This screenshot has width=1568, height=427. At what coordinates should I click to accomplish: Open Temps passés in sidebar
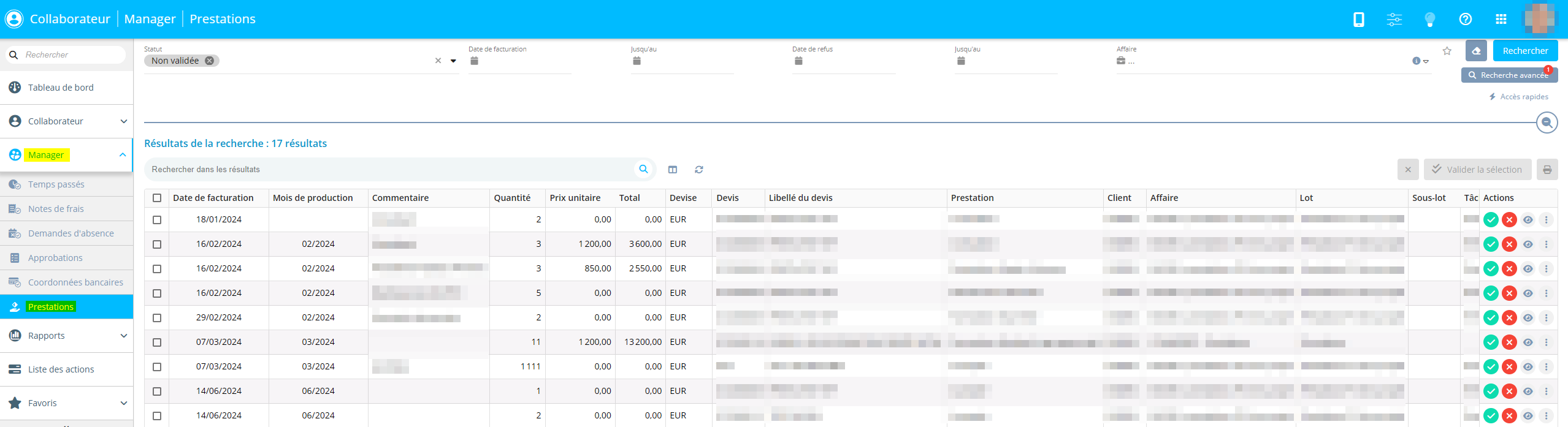56,184
